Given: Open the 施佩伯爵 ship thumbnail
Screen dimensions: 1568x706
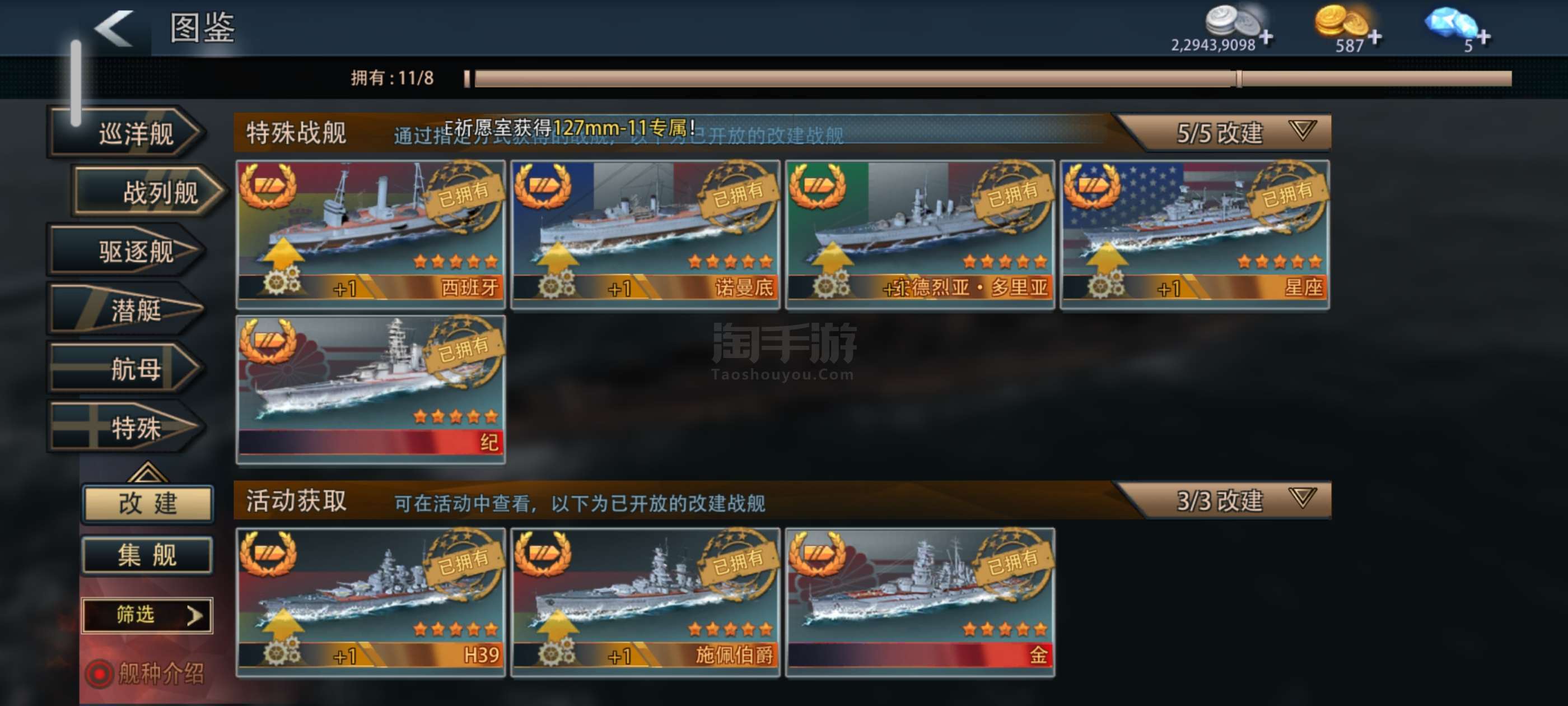Looking at the screenshot, I should [x=646, y=602].
